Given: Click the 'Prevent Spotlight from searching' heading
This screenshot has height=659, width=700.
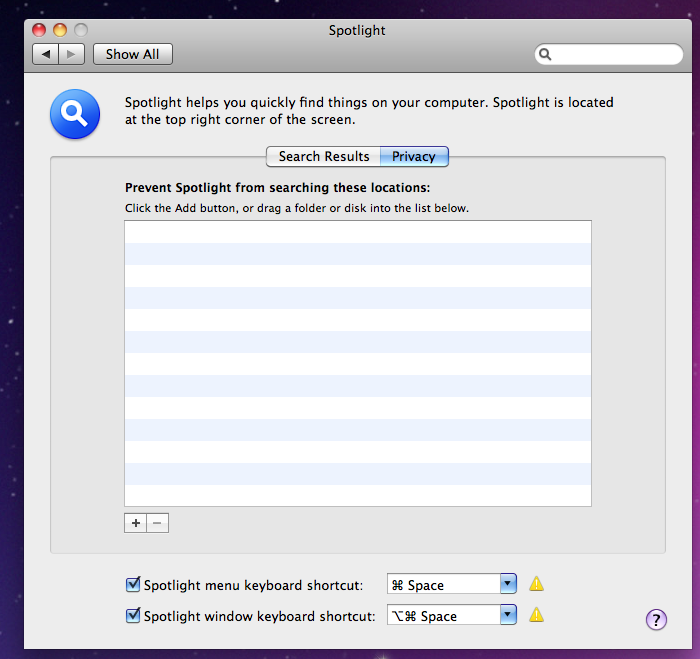Looking at the screenshot, I should pyautogui.click(x=277, y=188).
